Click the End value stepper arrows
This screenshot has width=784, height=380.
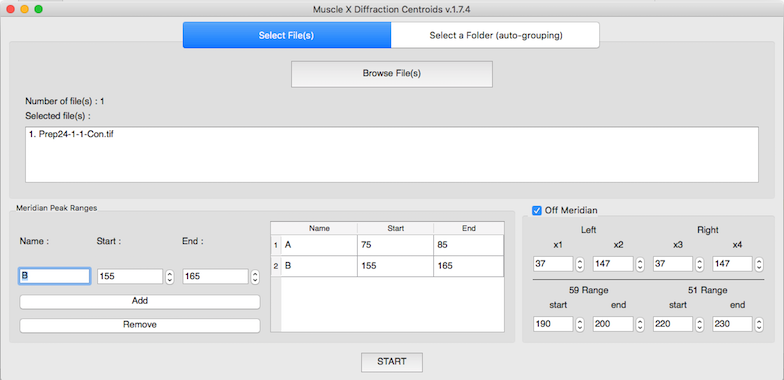tap(255, 276)
